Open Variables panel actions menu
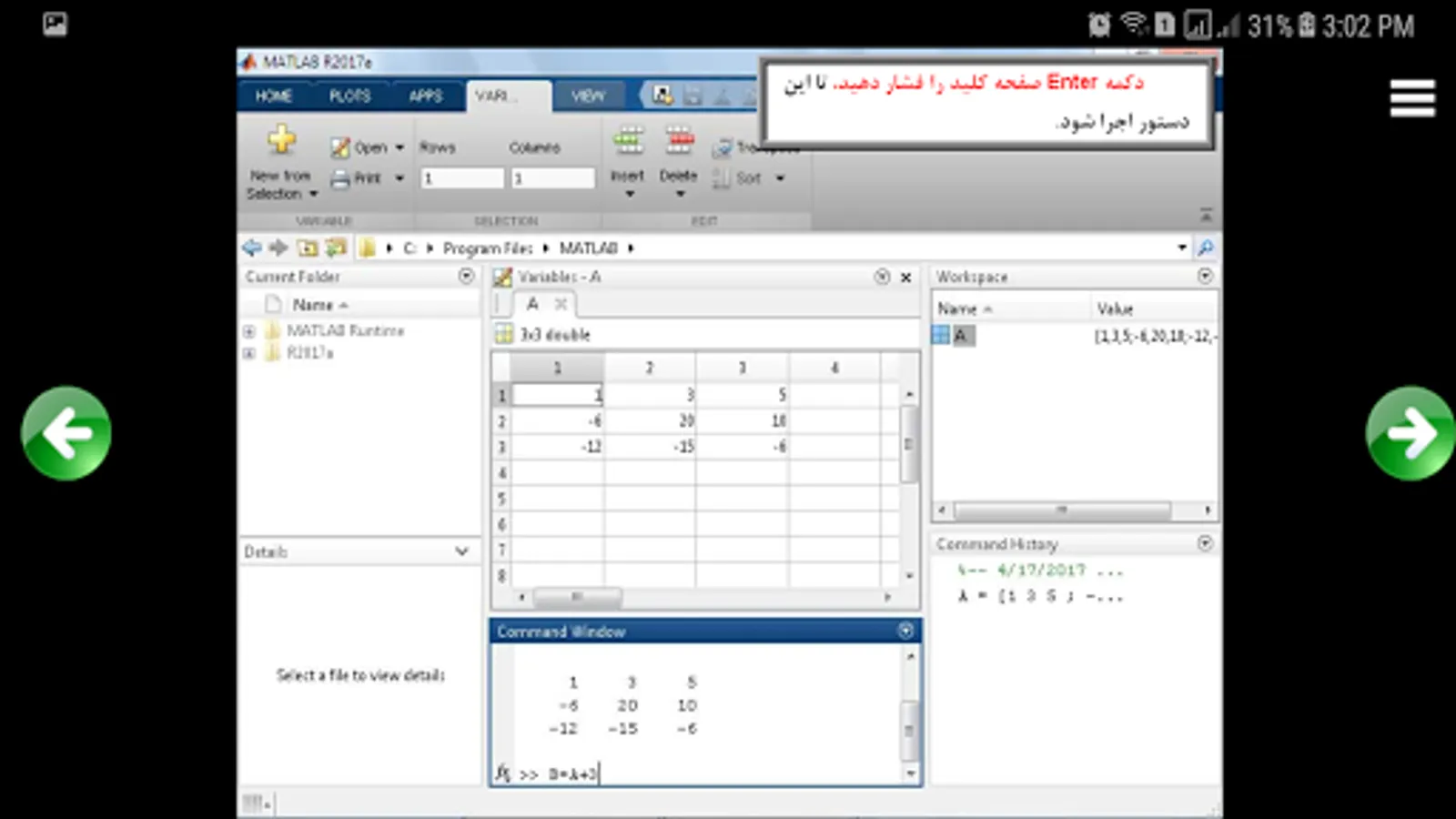 click(882, 277)
